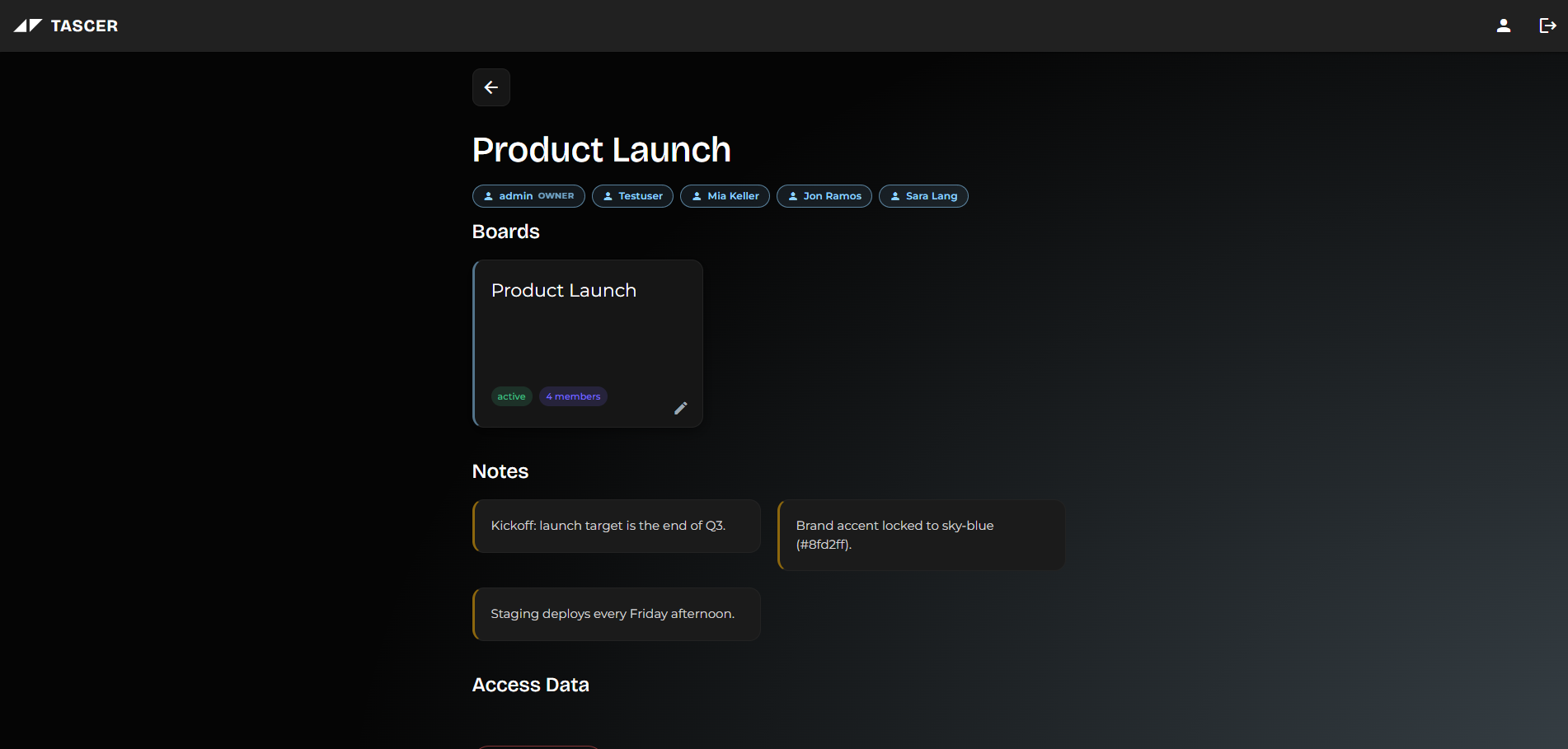The image size is (1568, 749).
Task: Select the Testuser member chip
Action: click(x=632, y=196)
